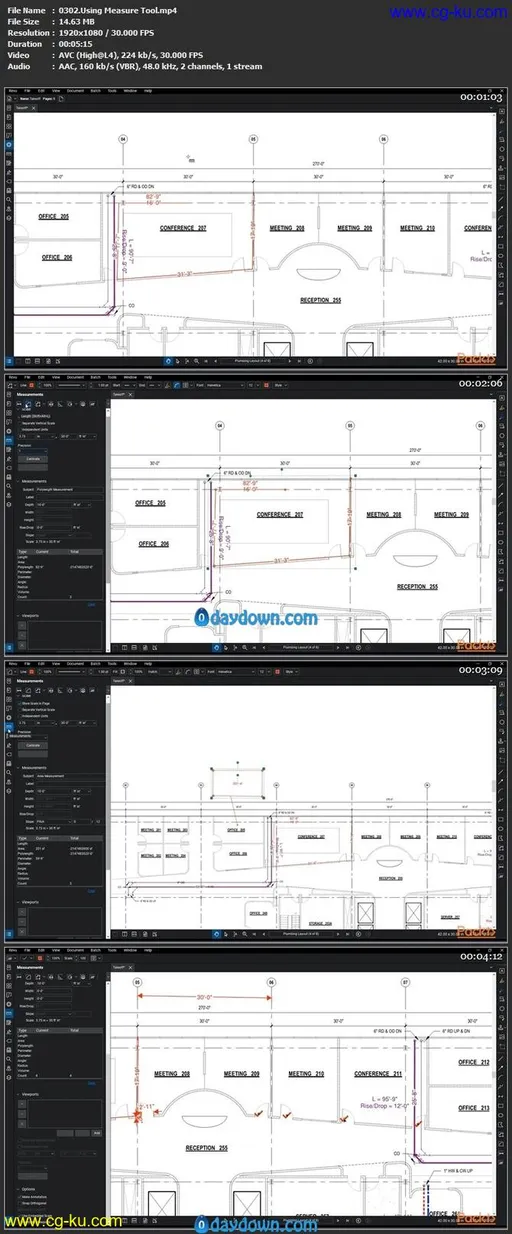Viewport: 512px width, 1234px height.
Task: Open the Slope Pitch dropdown in the 00:03:09 frame
Action: click(54, 821)
